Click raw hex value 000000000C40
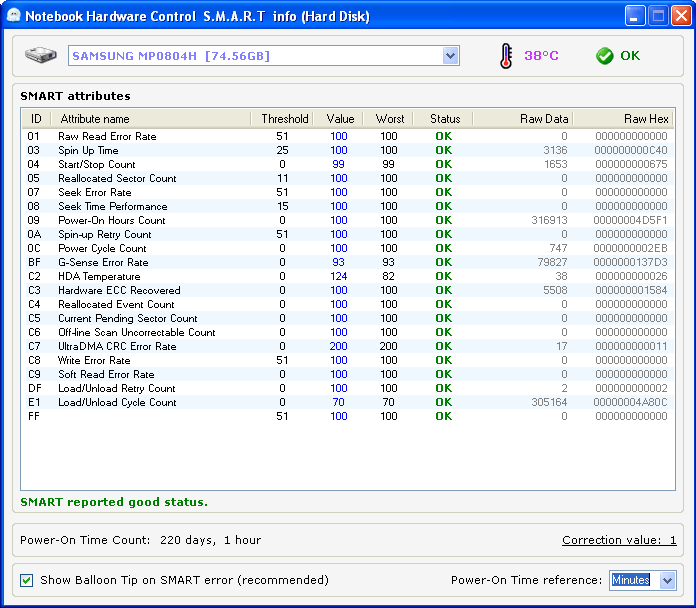 (631, 150)
